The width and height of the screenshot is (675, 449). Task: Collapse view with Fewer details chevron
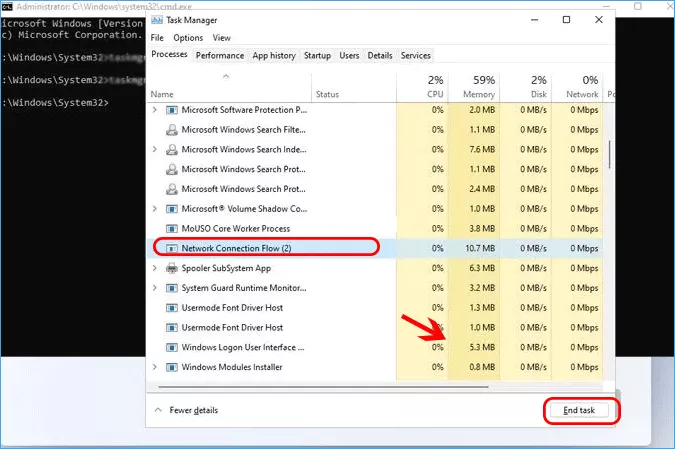coord(158,410)
